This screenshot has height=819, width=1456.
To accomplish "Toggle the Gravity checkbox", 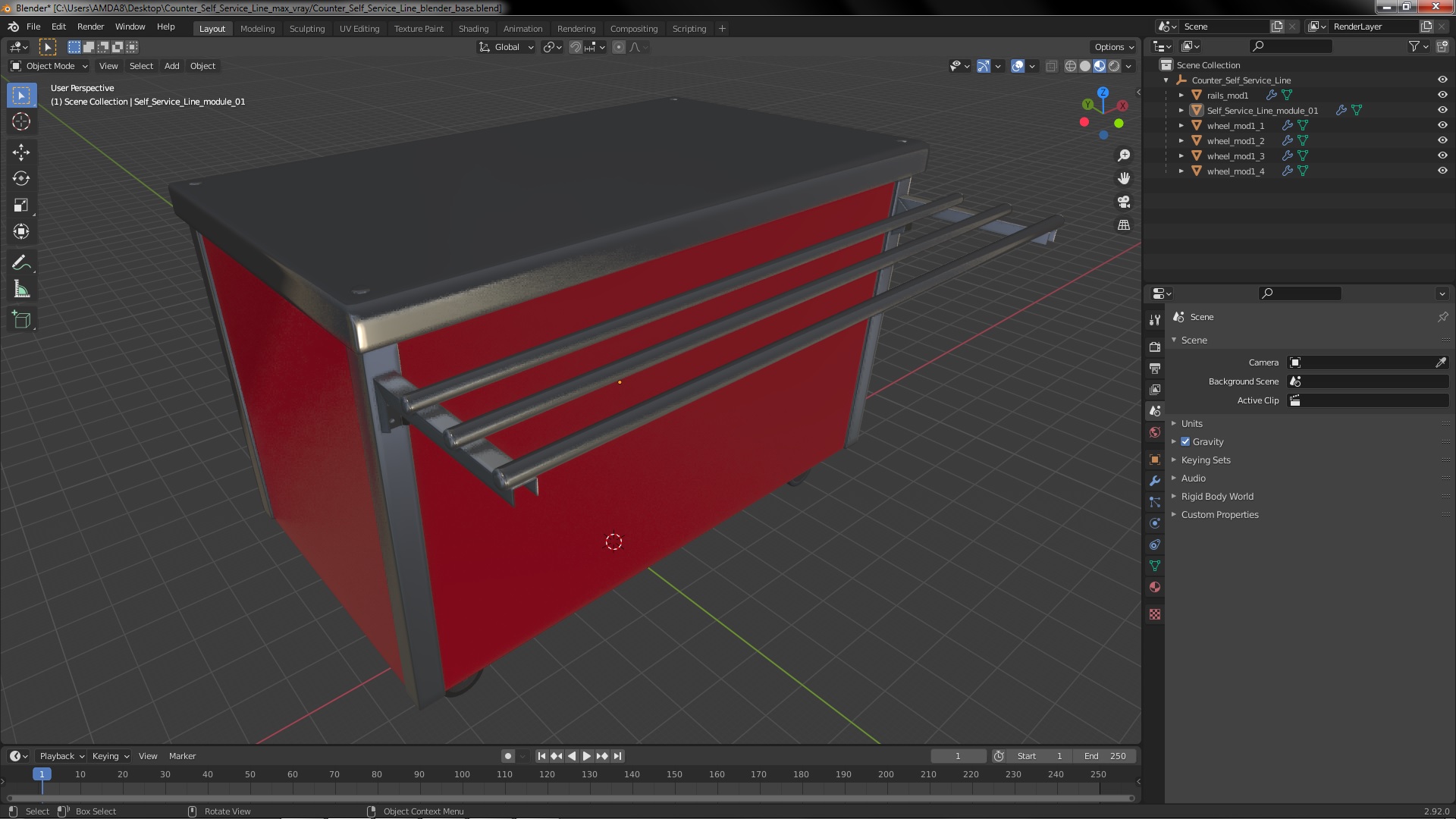I will coord(1185,441).
